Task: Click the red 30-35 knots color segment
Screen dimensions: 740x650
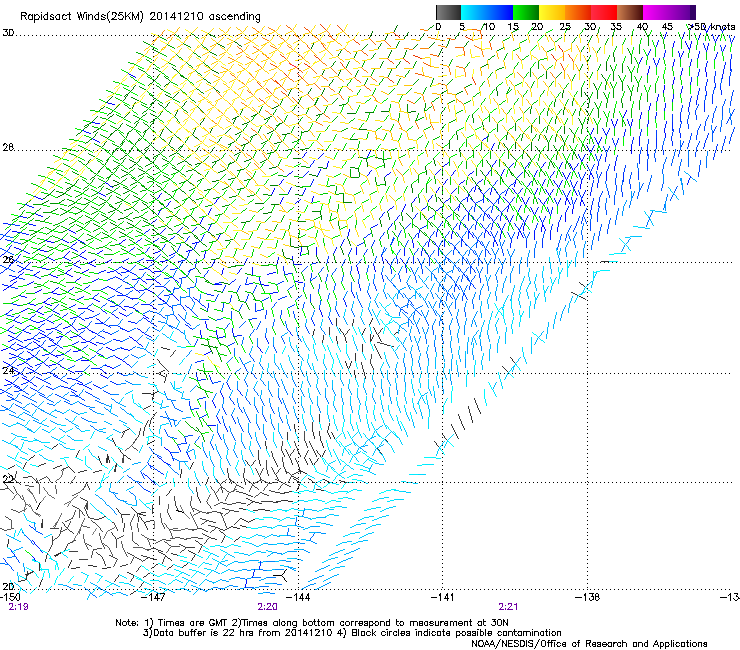Action: click(604, 12)
